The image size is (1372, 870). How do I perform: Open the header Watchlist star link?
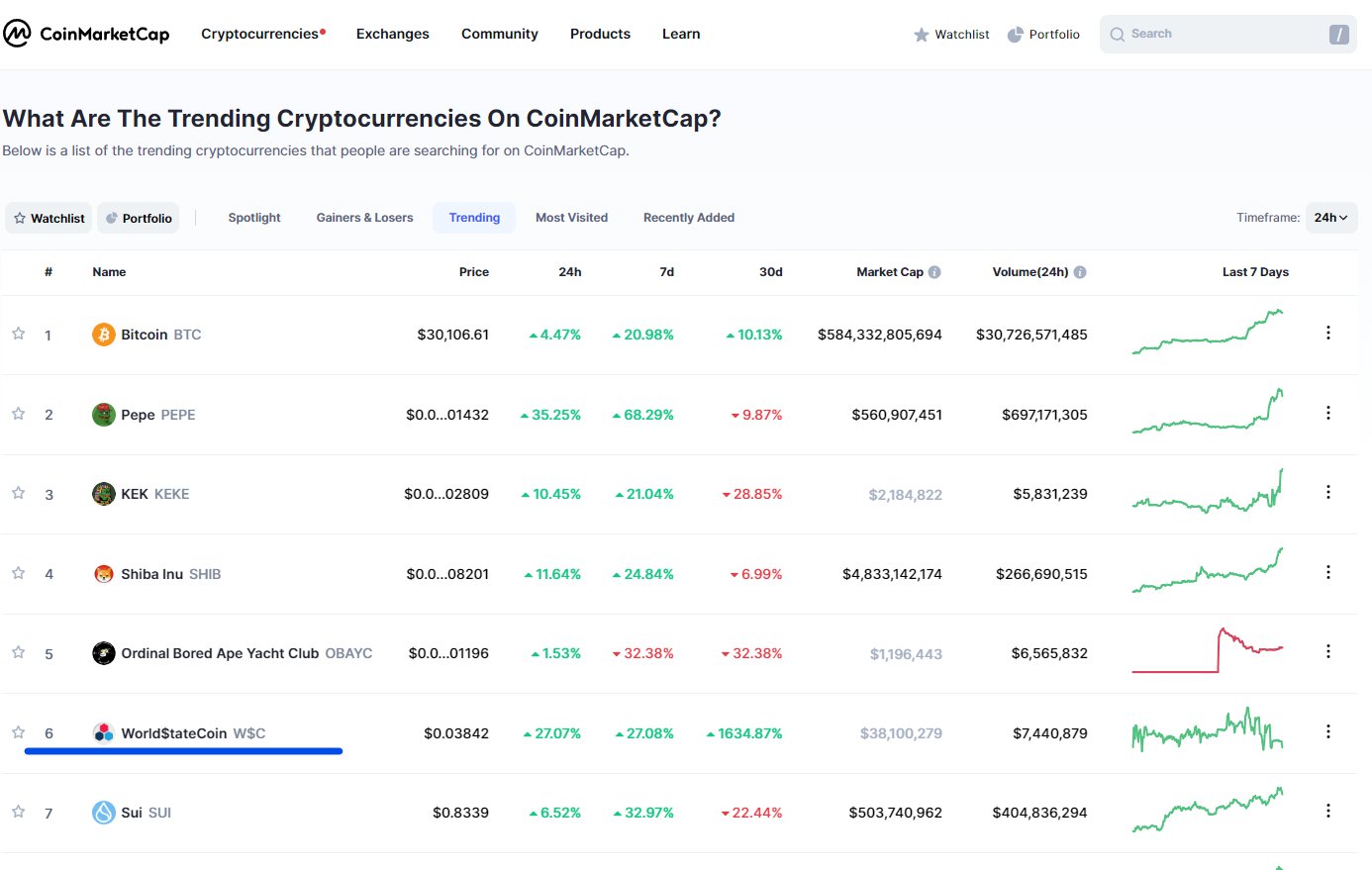pos(951,35)
